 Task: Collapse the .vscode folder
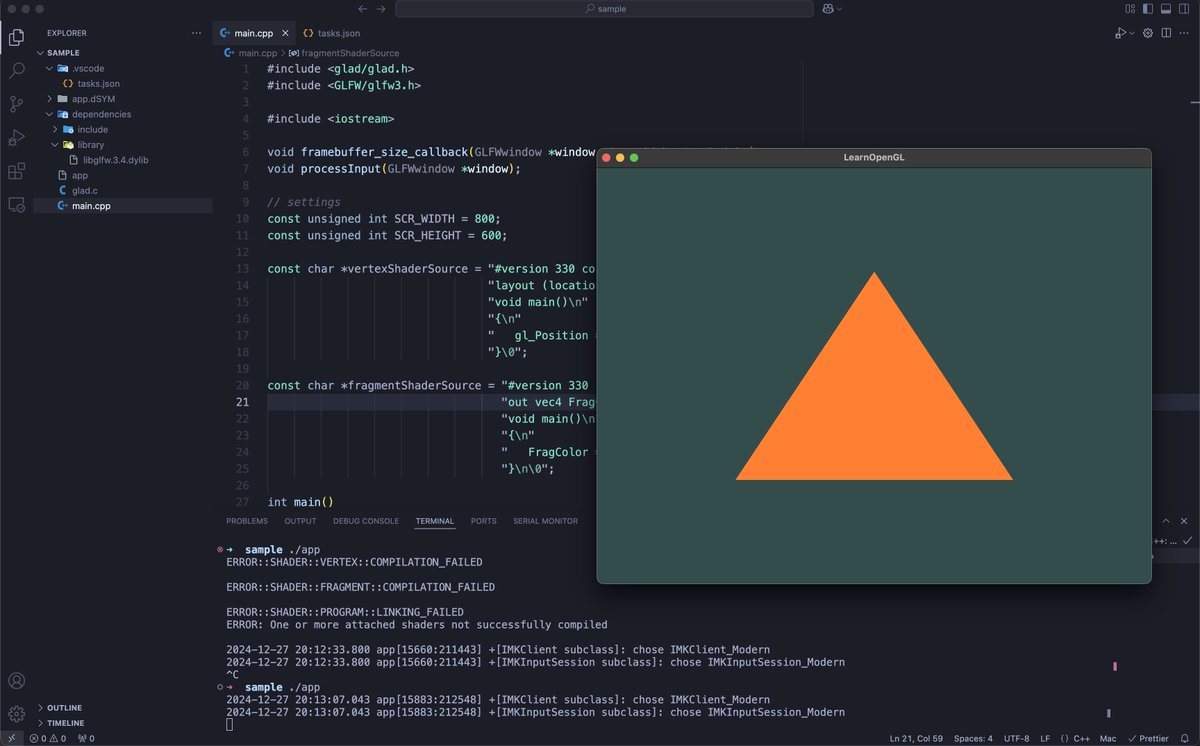tap(123, 68)
